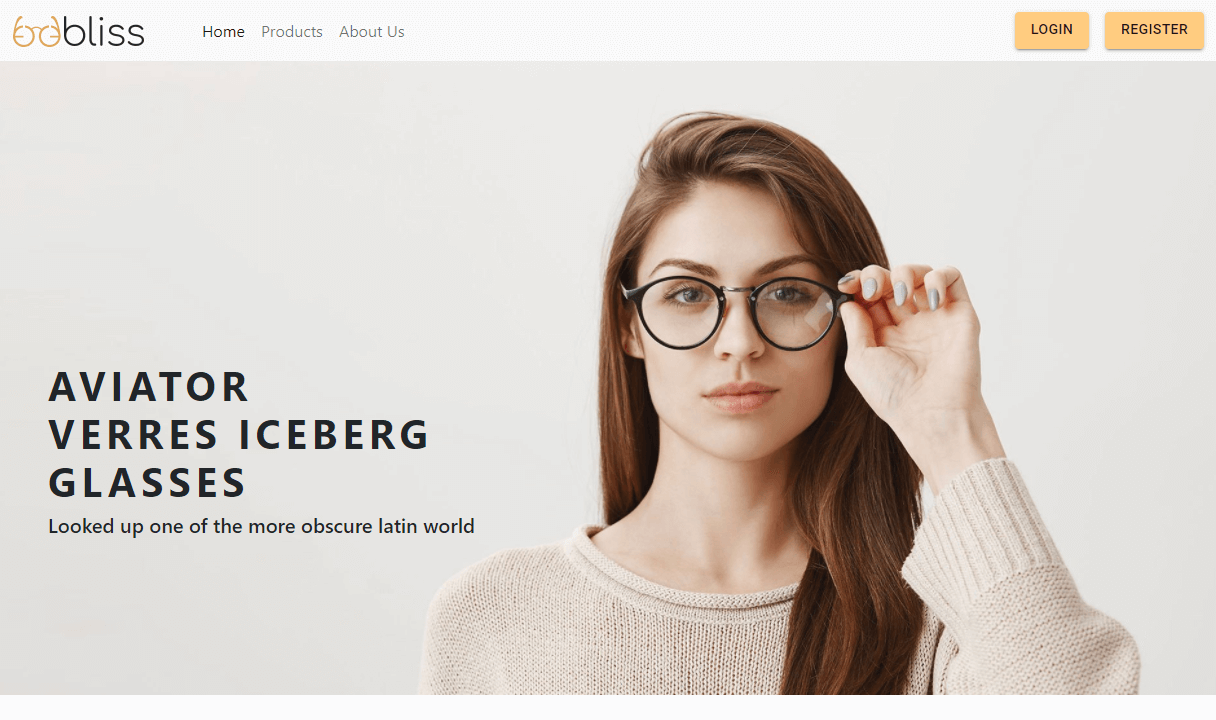Click the "VERRES ICEBERG" headline line
1216x720 pixels.
239,435
